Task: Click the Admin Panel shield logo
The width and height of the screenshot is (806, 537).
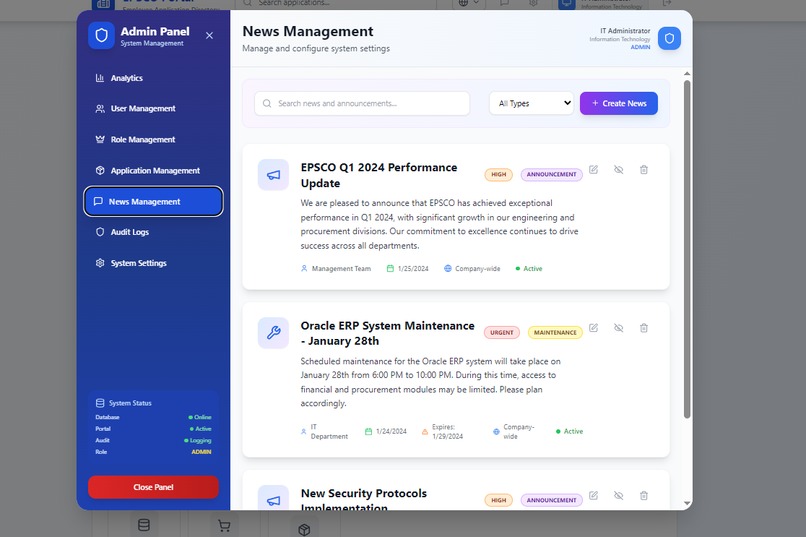Action: [101, 36]
